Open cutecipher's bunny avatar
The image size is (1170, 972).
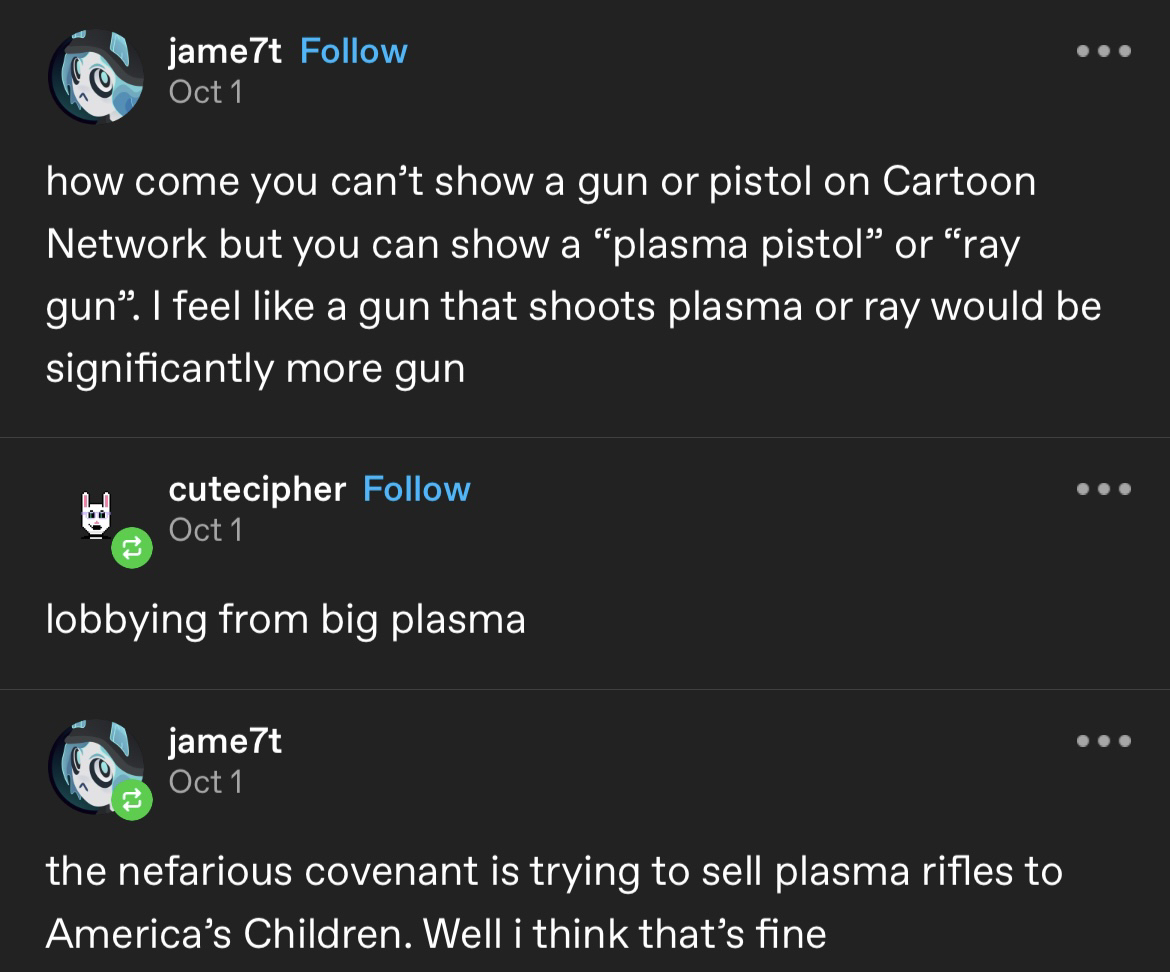96,515
